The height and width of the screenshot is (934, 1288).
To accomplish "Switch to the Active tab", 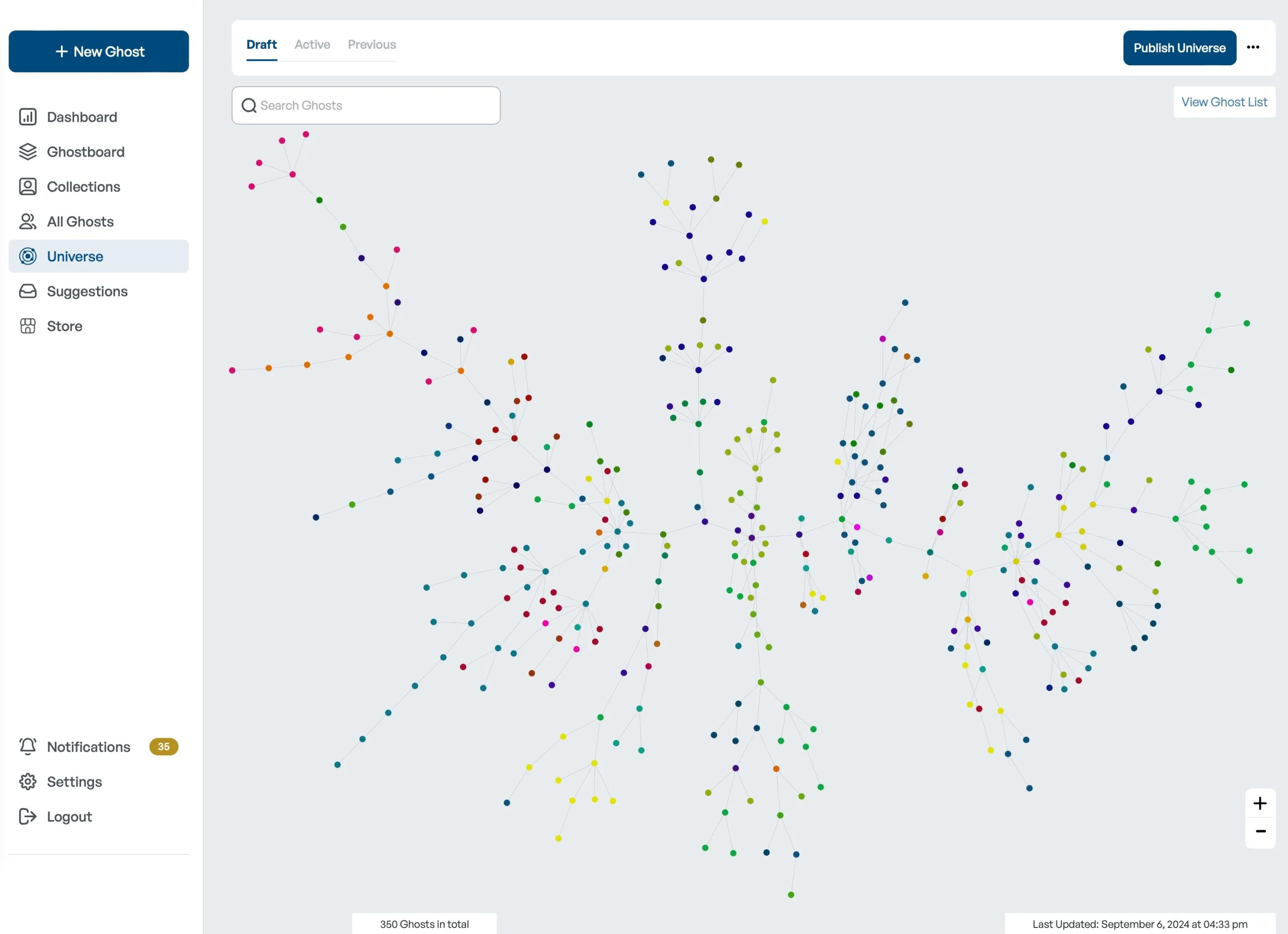I will coord(312,44).
